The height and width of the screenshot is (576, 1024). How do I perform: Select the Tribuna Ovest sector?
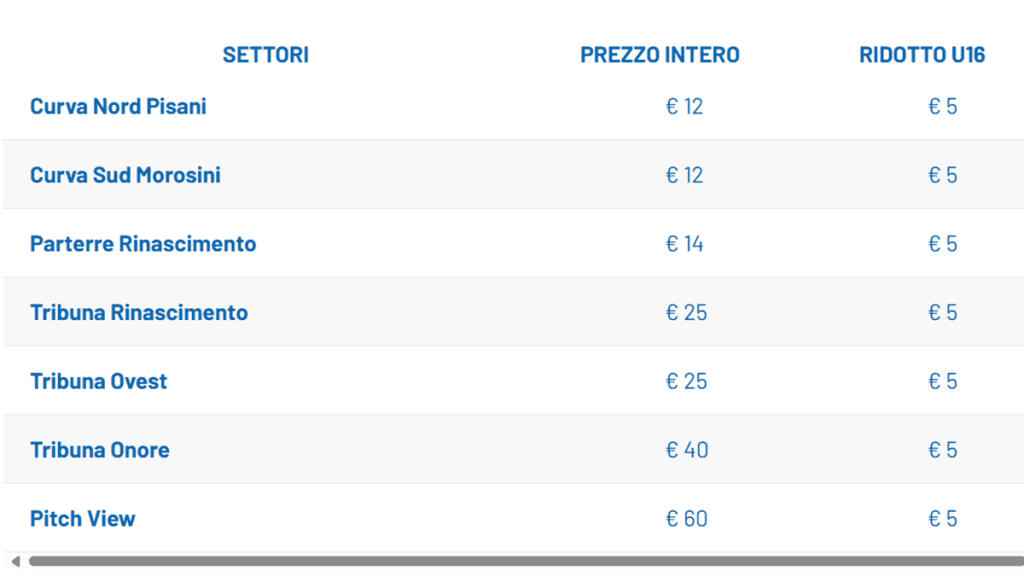[98, 381]
